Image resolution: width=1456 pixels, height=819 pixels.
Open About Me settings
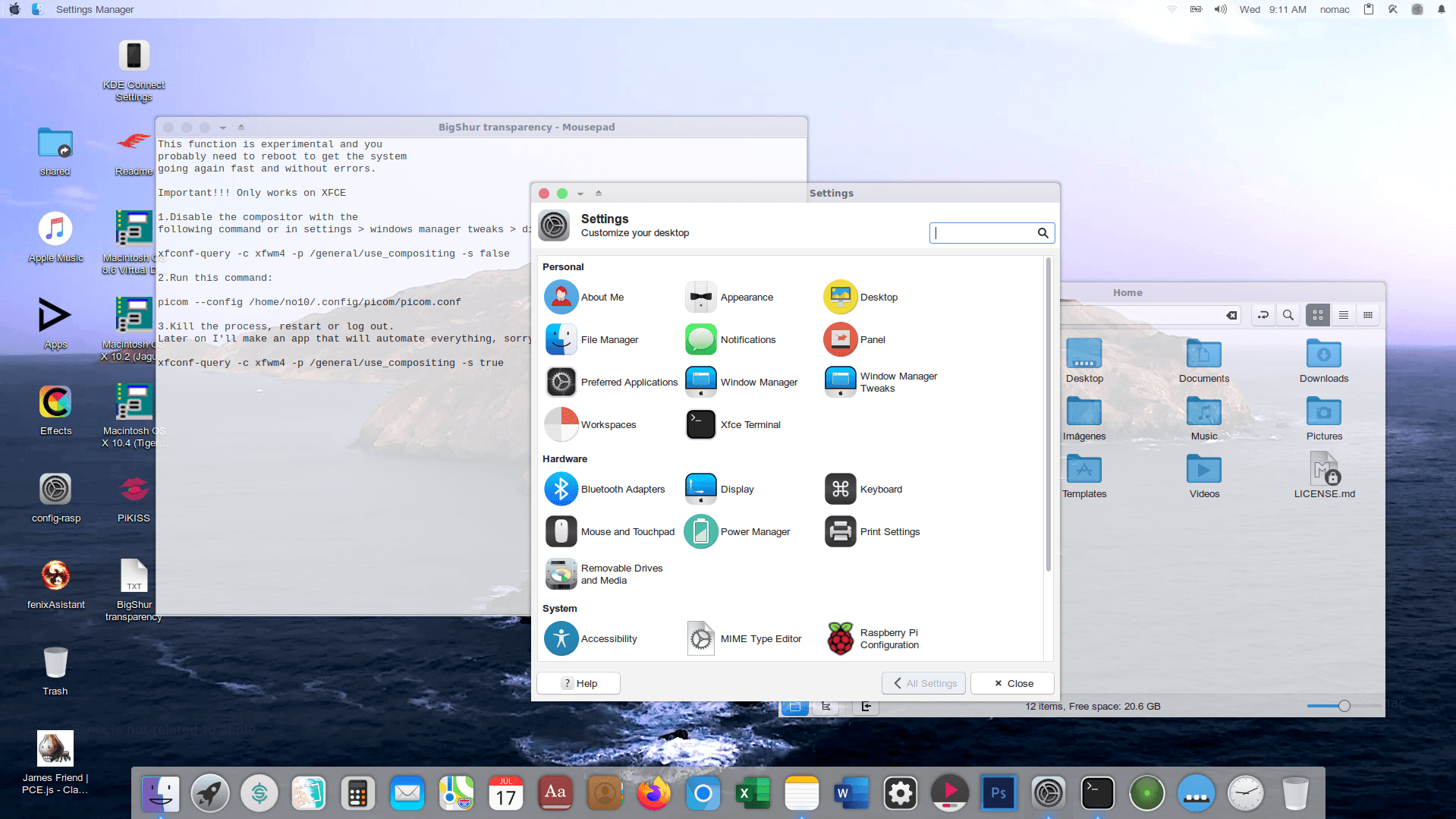pos(585,298)
